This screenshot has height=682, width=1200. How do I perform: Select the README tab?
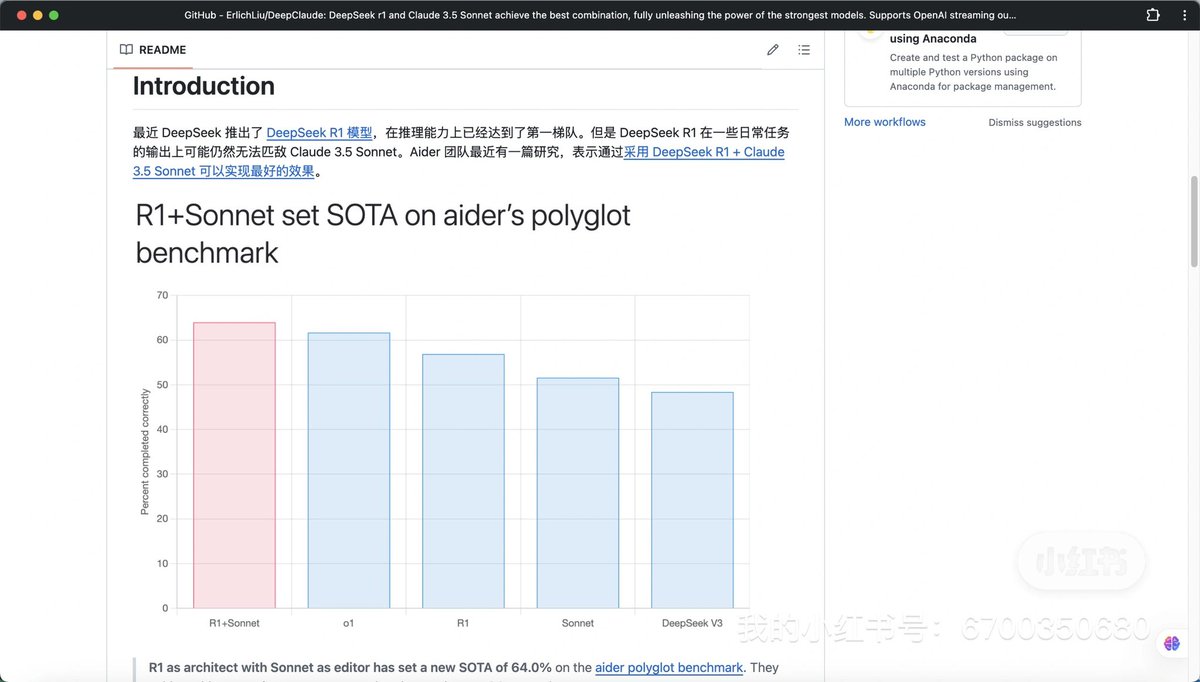[x=153, y=50]
